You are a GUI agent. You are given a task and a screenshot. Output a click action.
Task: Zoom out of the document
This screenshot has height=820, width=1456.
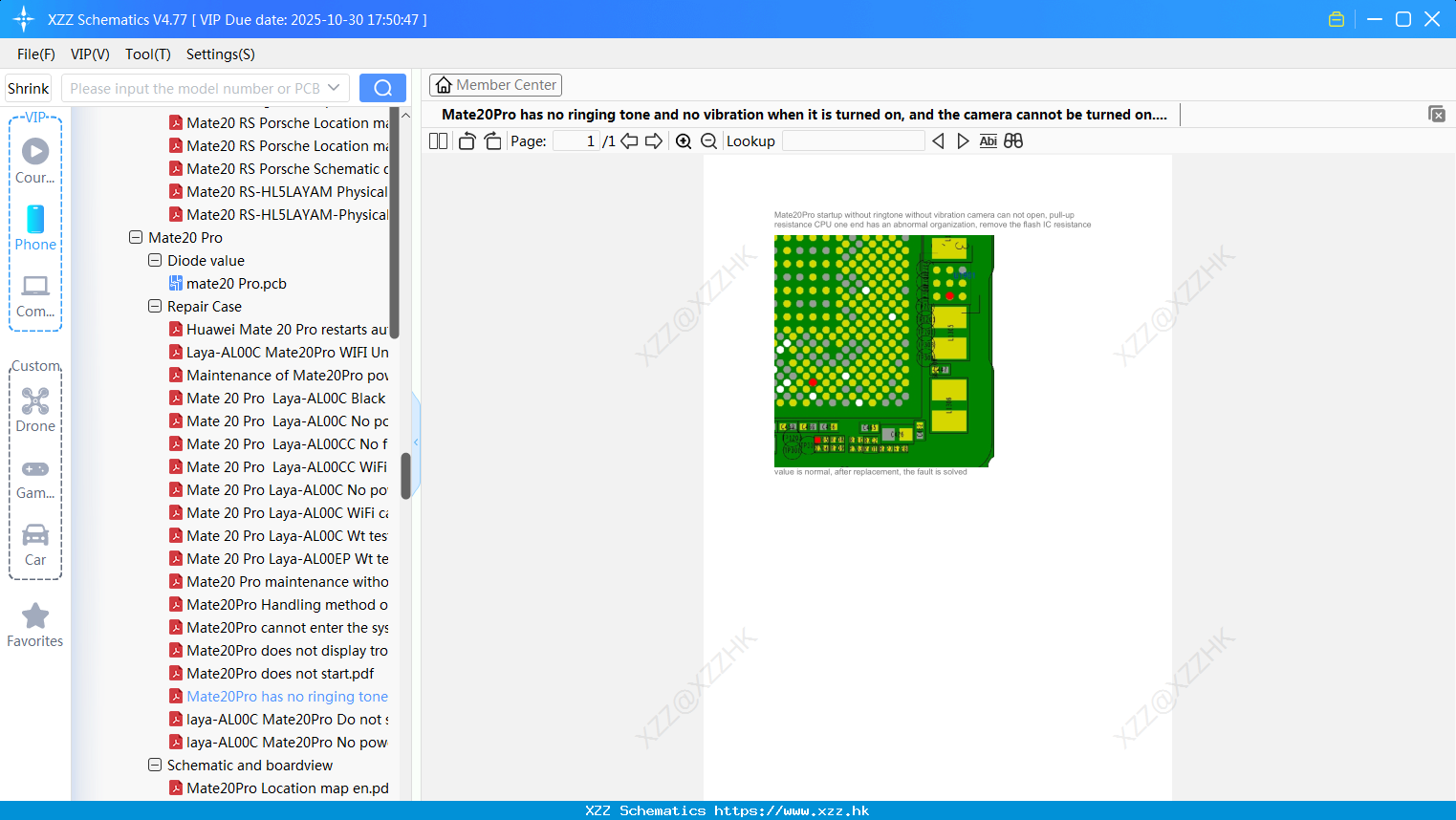click(709, 141)
